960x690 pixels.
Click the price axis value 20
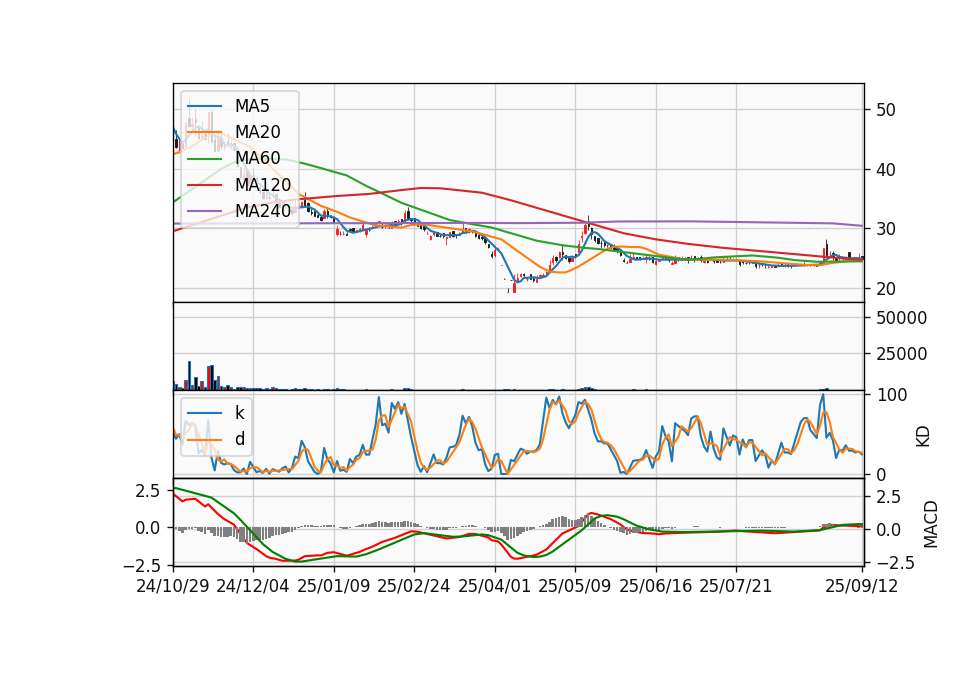(x=885, y=288)
